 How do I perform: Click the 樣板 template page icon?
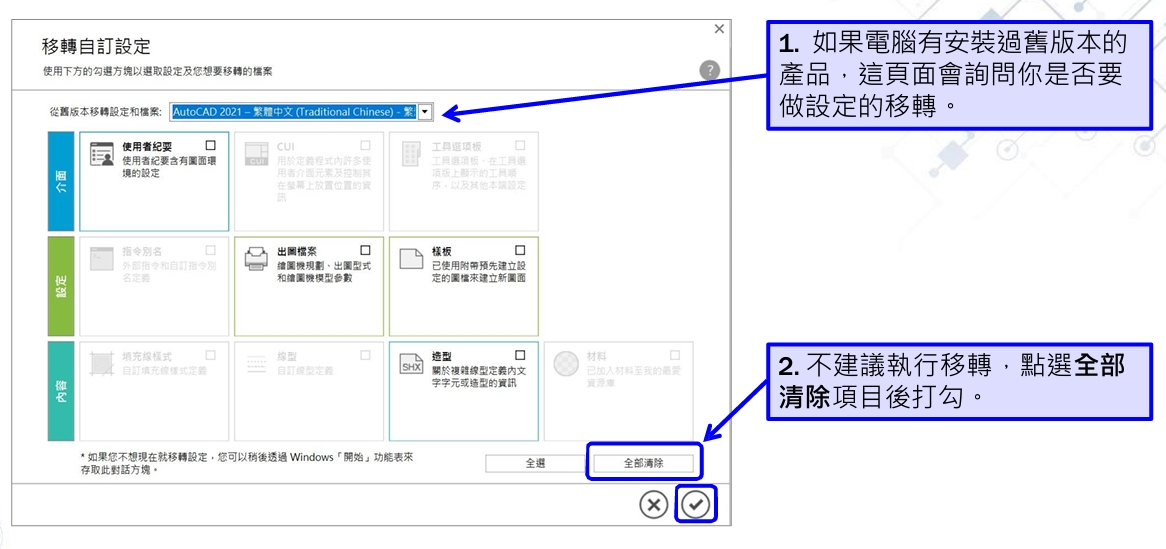(411, 259)
